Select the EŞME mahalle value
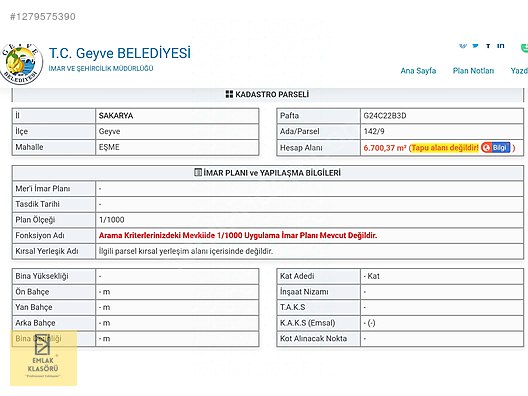The image size is (528, 396). coord(109,147)
